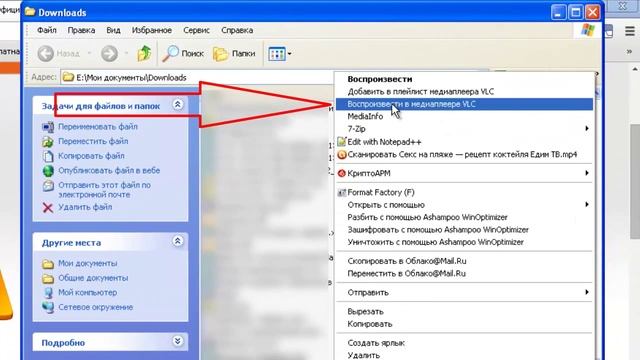Open the Поиск search tool
The width and height of the screenshot is (640, 360).
point(183,53)
